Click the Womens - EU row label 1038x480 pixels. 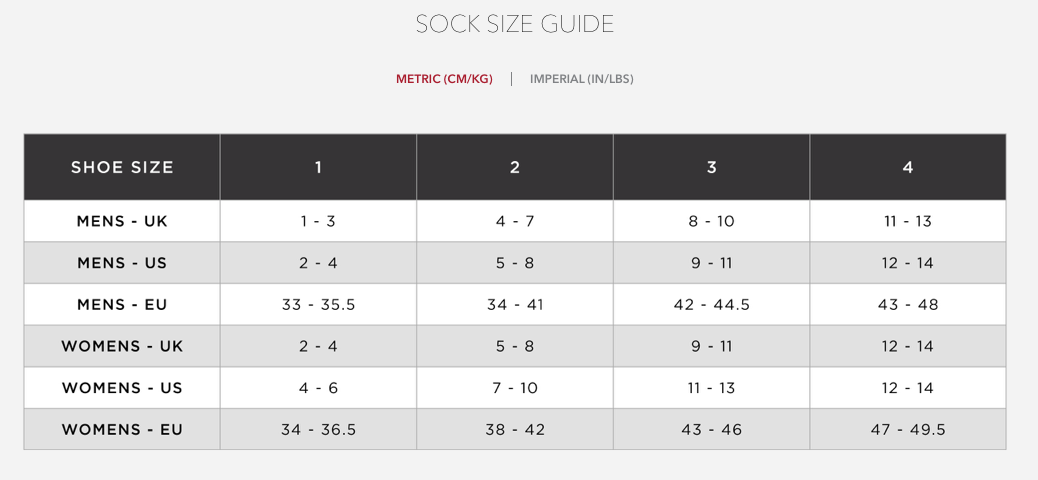[x=122, y=430]
